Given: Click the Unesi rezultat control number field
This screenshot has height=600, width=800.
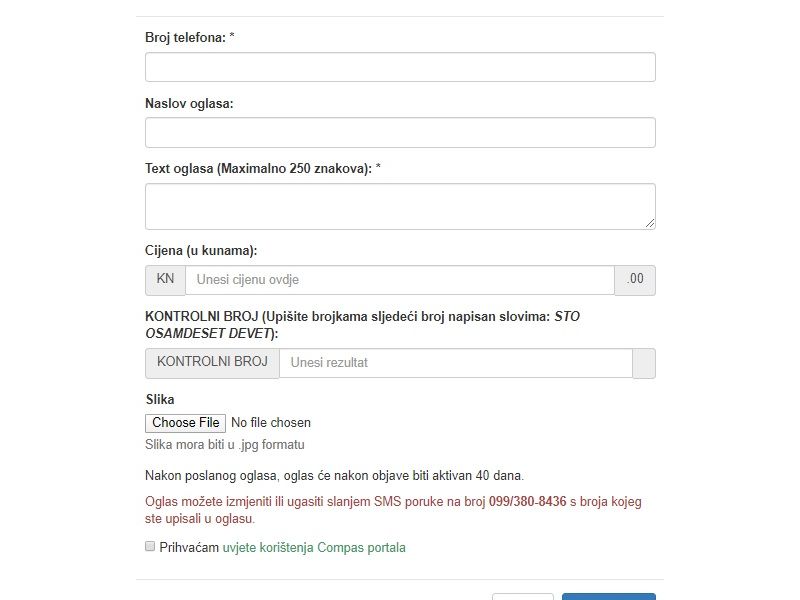Looking at the screenshot, I should (455, 363).
